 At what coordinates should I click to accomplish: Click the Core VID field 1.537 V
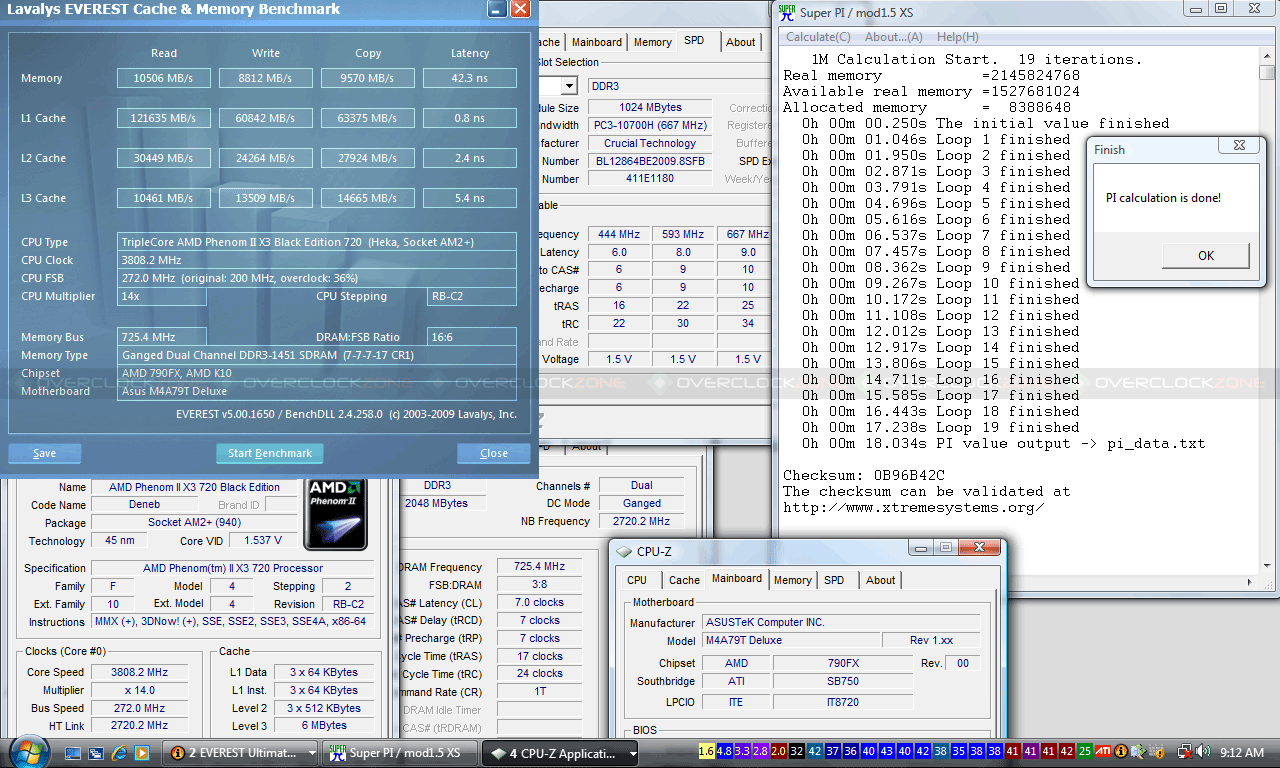262,541
